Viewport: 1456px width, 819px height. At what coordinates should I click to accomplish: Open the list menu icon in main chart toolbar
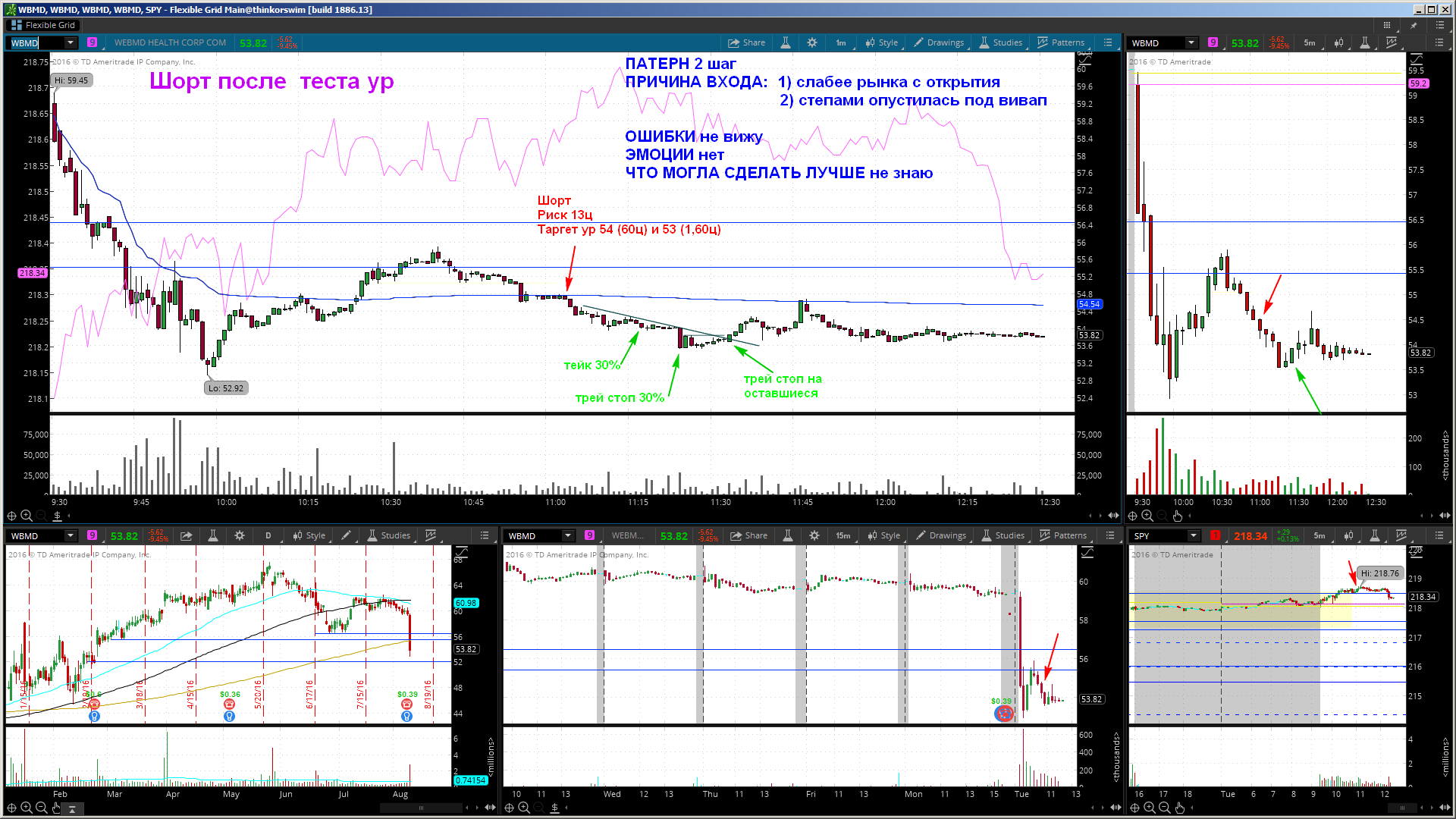1108,42
